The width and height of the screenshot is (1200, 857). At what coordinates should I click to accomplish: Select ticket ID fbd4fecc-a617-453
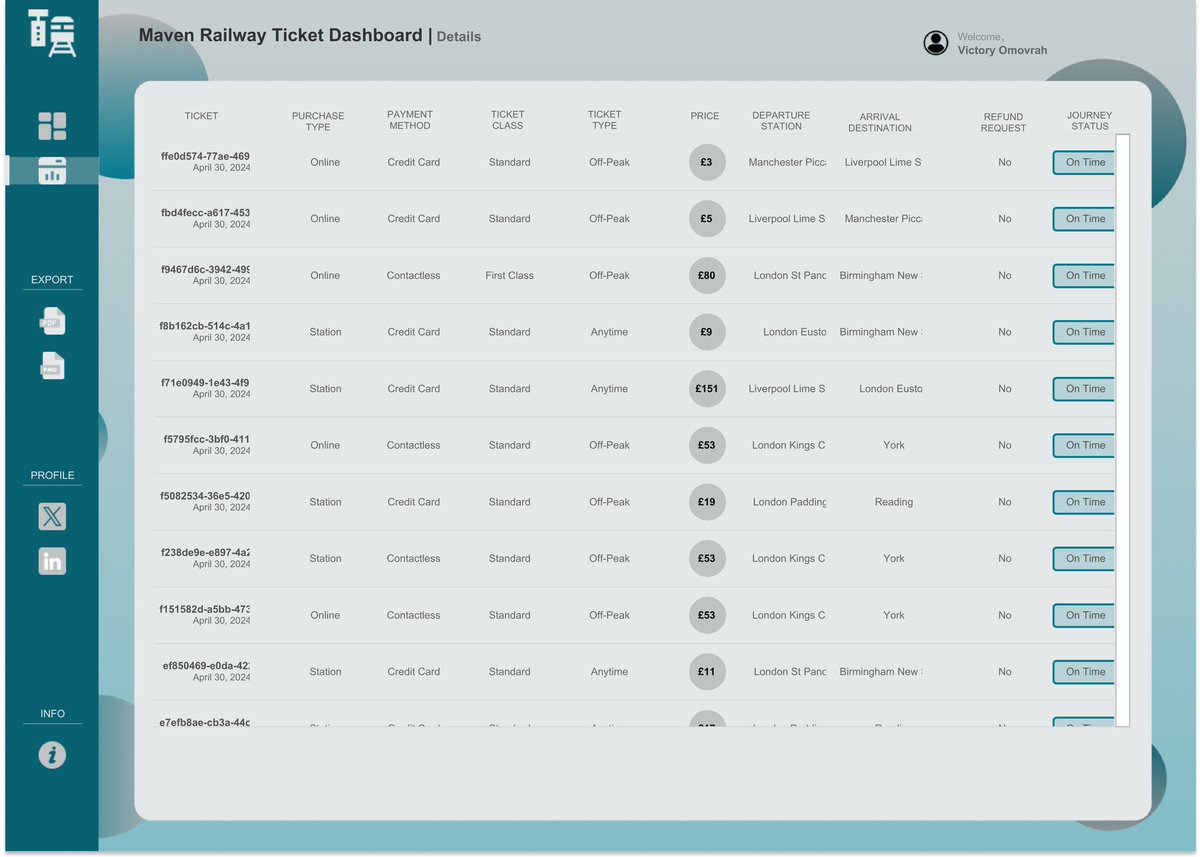click(205, 213)
